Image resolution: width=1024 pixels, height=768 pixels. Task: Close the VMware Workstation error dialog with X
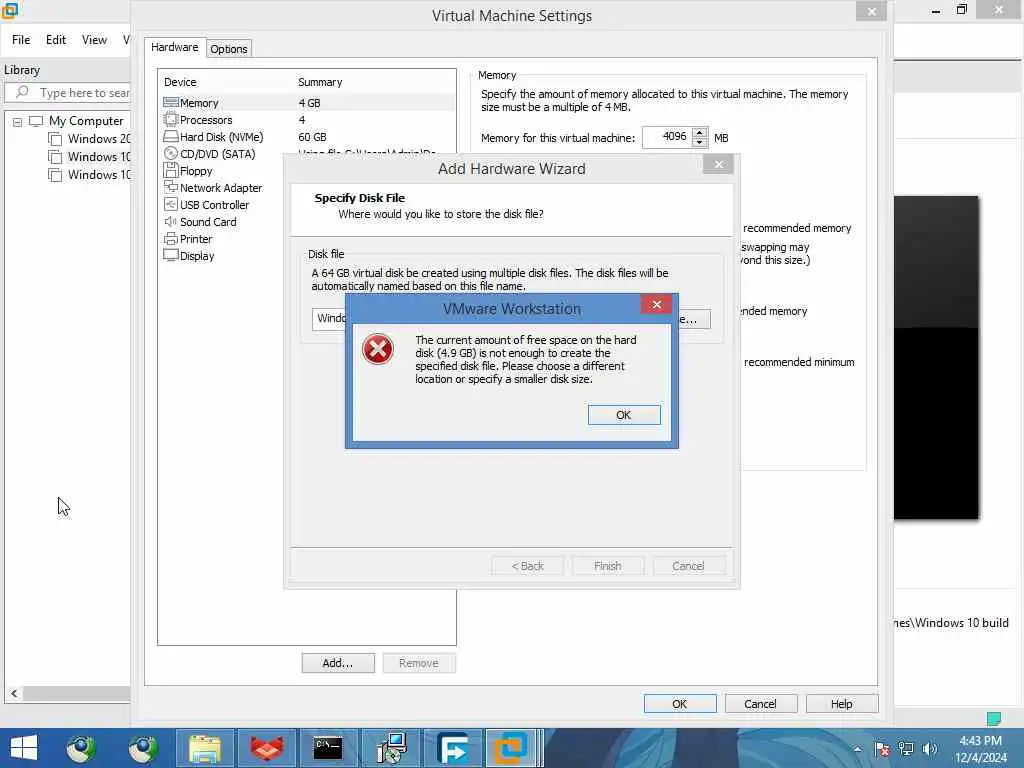656,305
